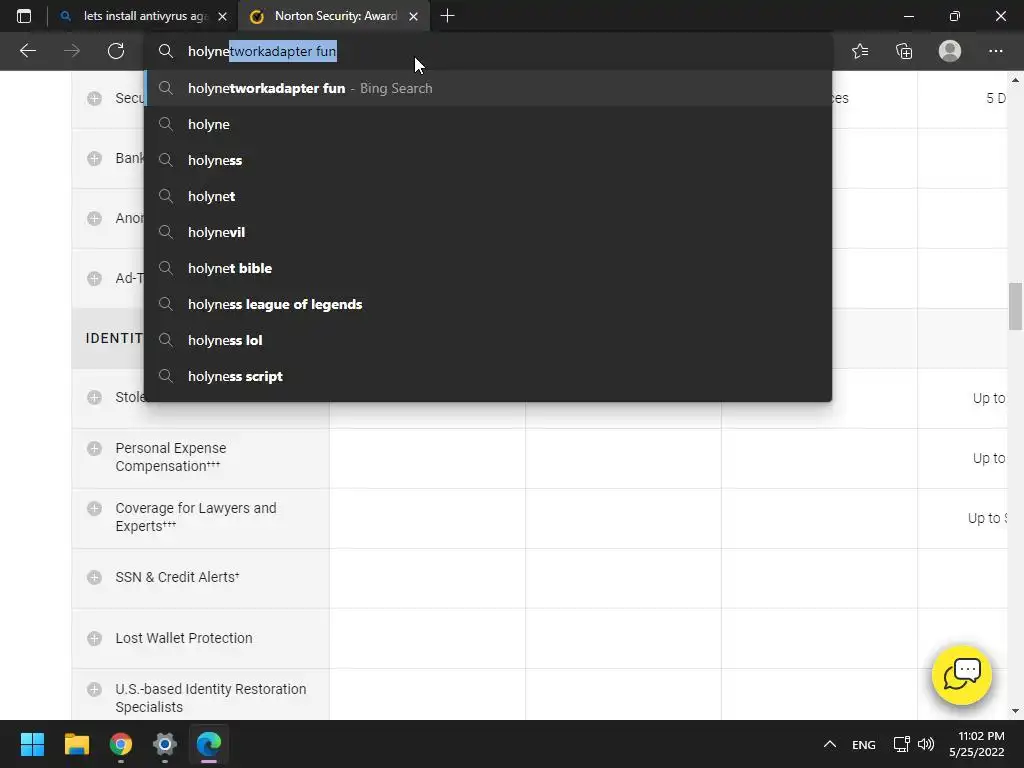Open the browser profile avatar
This screenshot has width=1024, height=768.
point(950,51)
